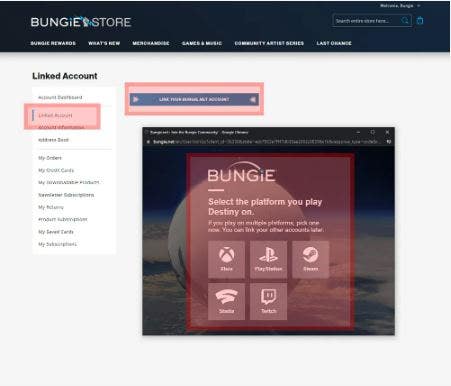Click the popup window URL address bar
The width and height of the screenshot is (451, 386).
(266, 142)
